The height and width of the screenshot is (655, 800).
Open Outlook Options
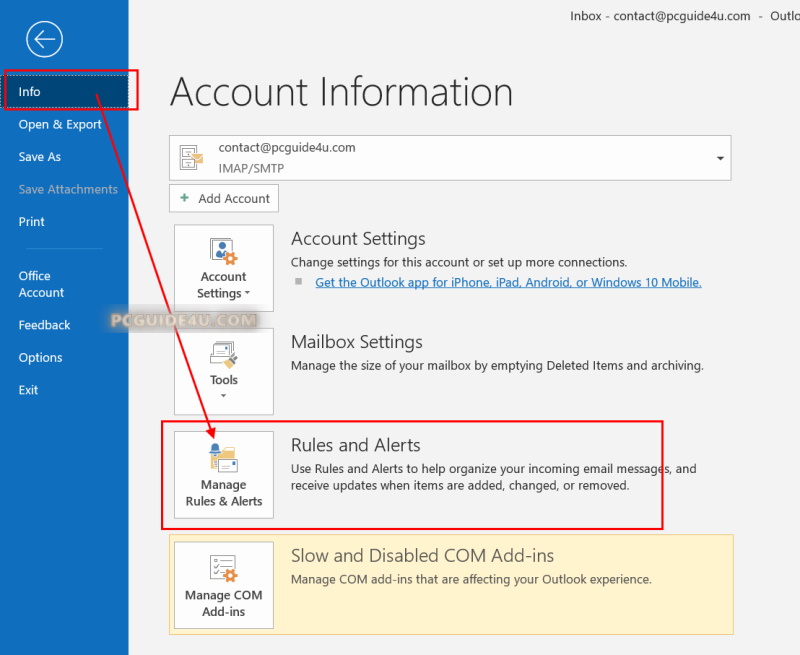click(x=40, y=358)
